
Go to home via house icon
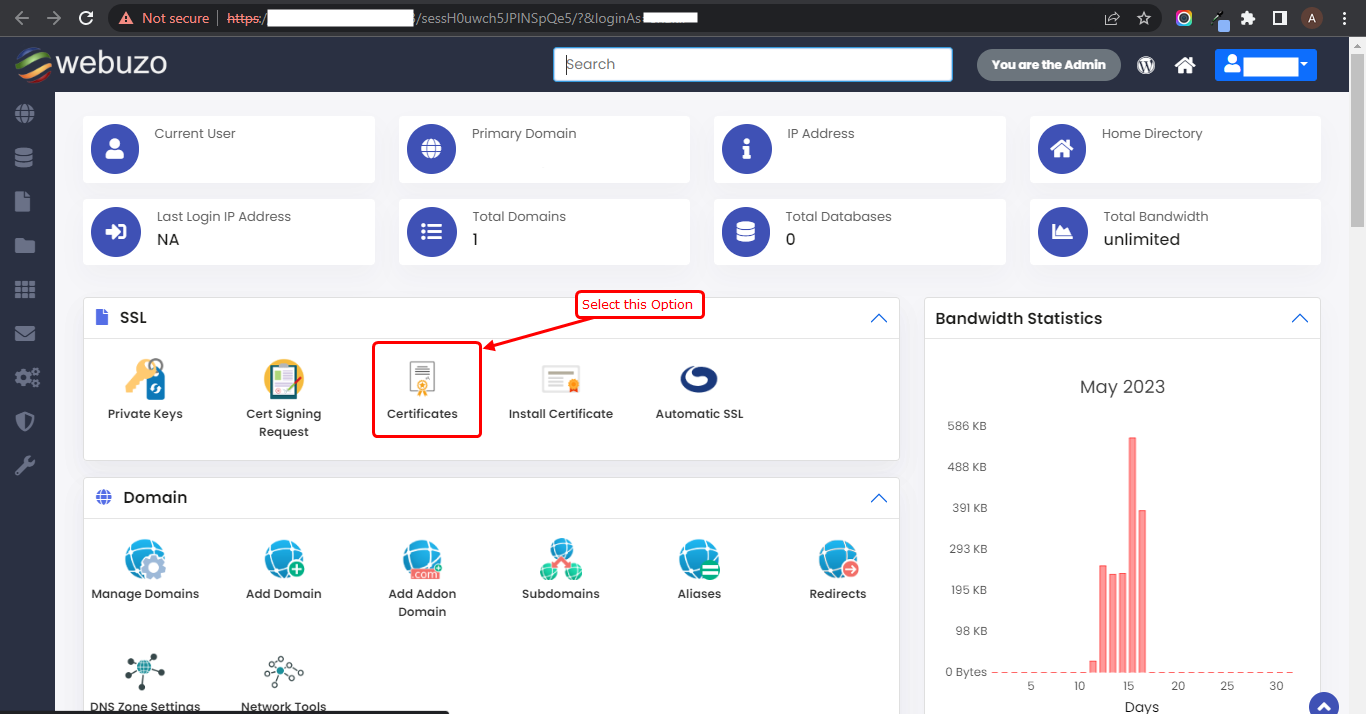[1185, 65]
